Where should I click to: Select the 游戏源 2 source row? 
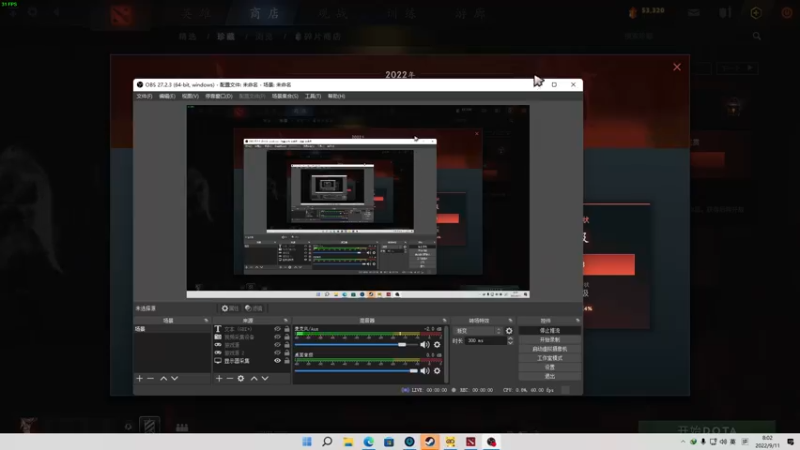tap(252, 353)
